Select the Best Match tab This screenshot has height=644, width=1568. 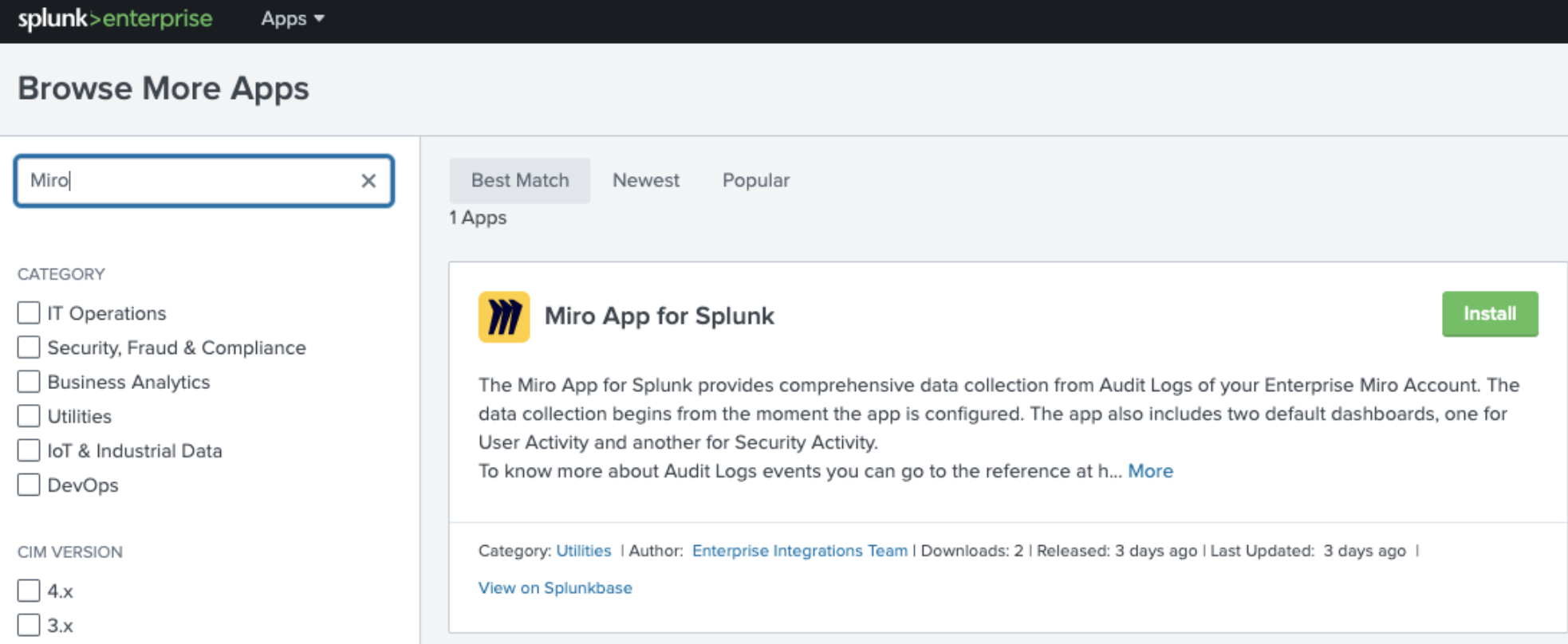[x=519, y=181]
